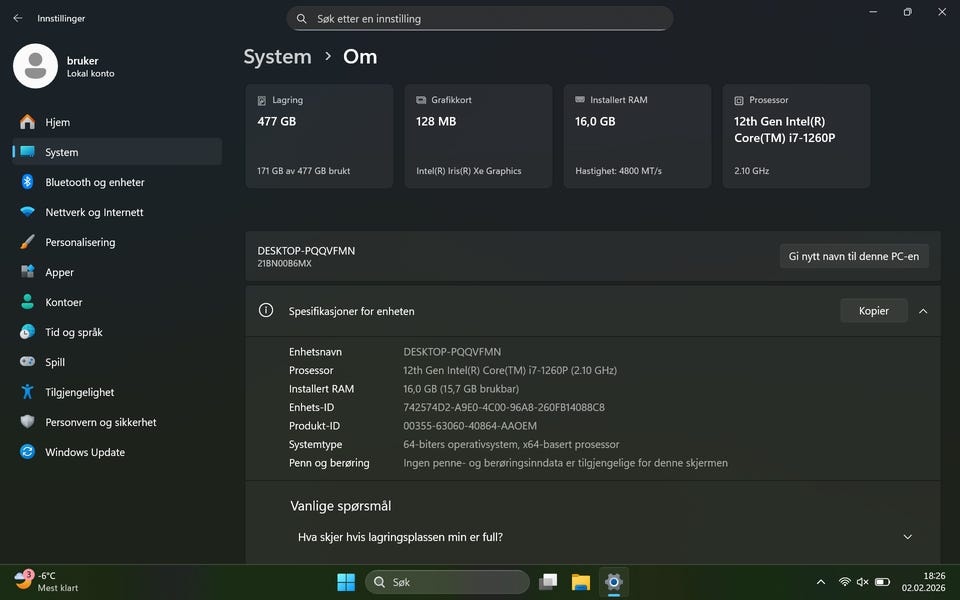Click the muted volume tray icon
Screen dimensions: 960x600
click(x=863, y=582)
